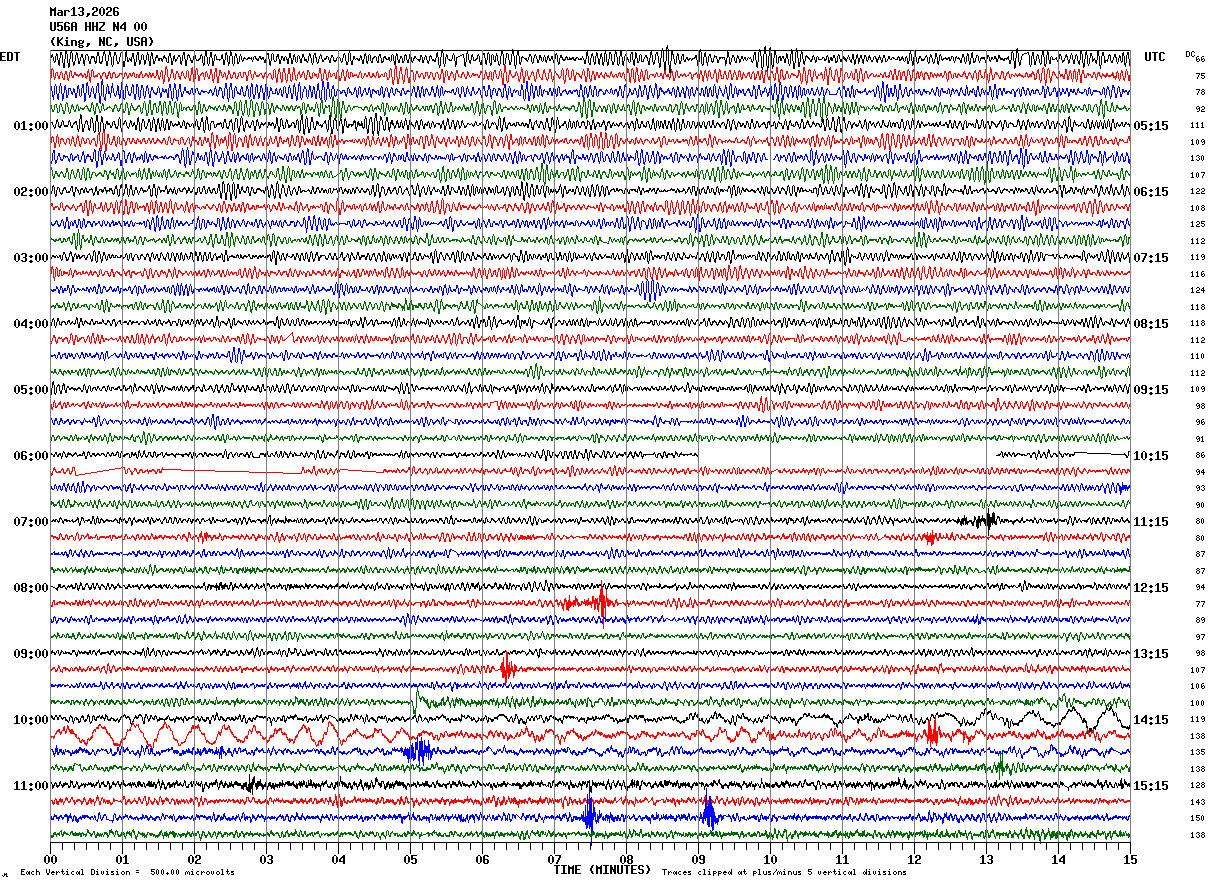The image size is (1210, 886).
Task: Click the 07:00 EDT row label
Action: [x=31, y=522]
